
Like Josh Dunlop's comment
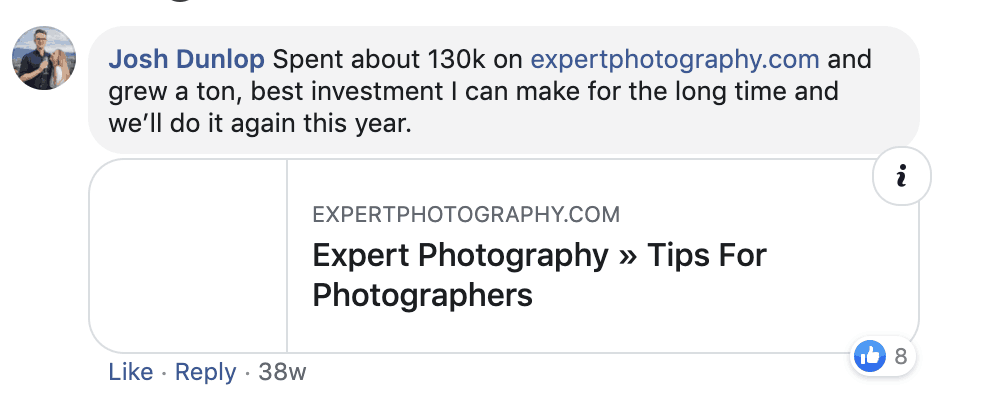pyautogui.click(x=130, y=373)
